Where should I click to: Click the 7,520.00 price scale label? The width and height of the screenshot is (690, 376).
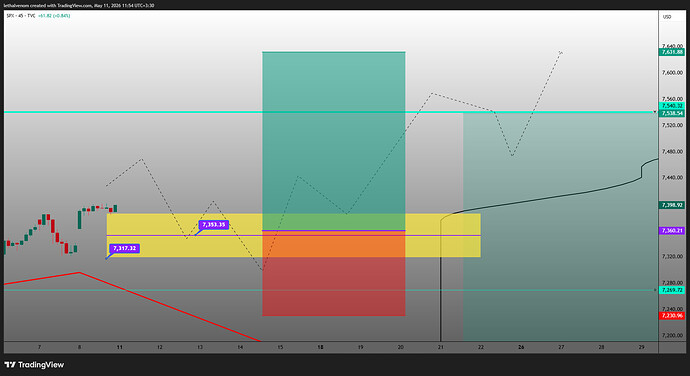point(672,125)
